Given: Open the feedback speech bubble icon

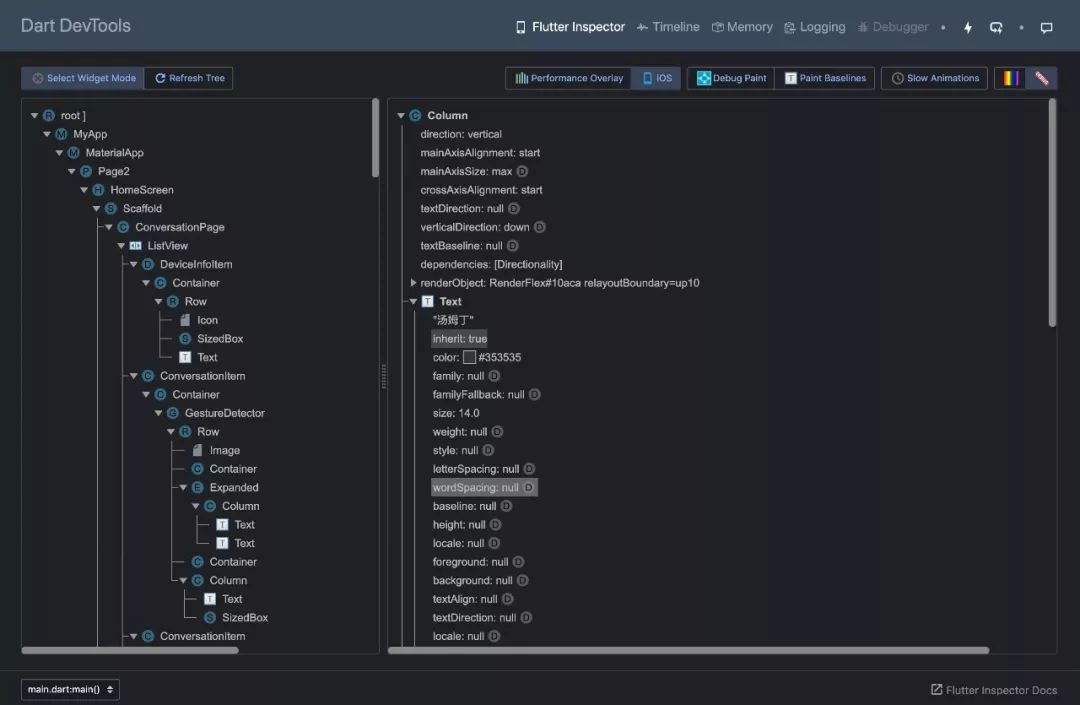Looking at the screenshot, I should 1046,28.
